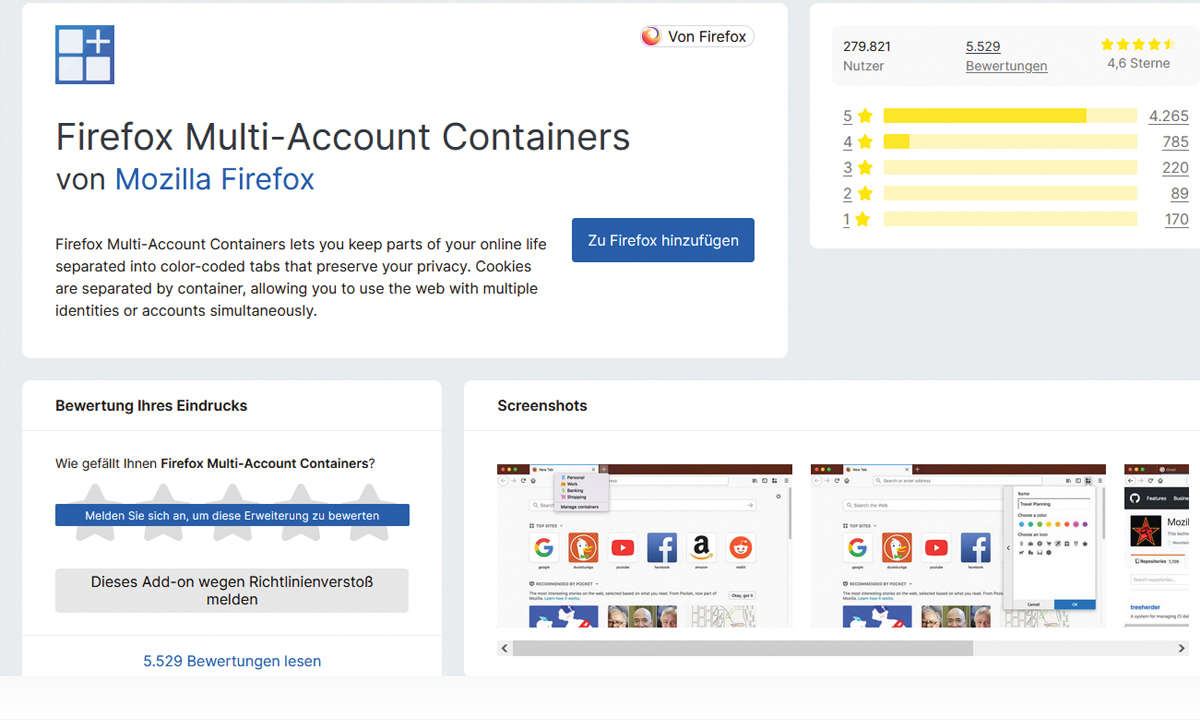Image resolution: width=1200 pixels, height=720 pixels.
Task: Open the 220 three-star reviews count
Action: click(1176, 168)
